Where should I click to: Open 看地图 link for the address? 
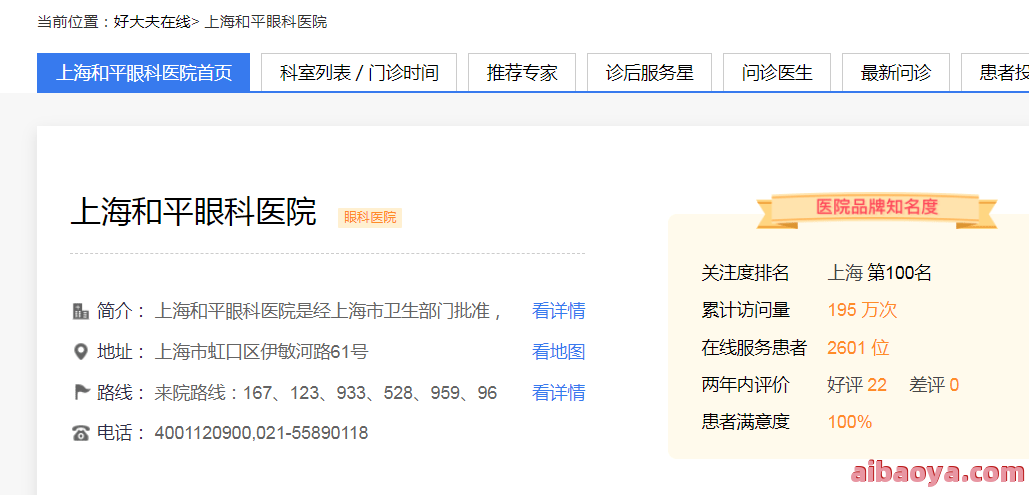(x=558, y=352)
